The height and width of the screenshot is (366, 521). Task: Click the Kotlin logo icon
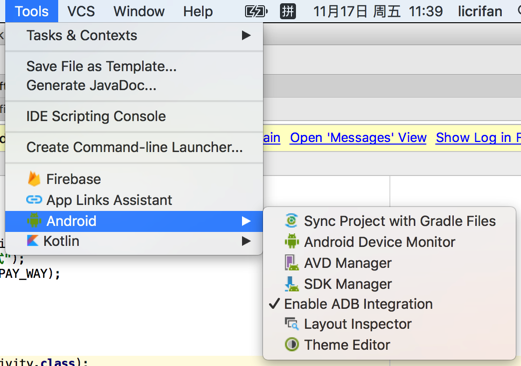coord(33,241)
